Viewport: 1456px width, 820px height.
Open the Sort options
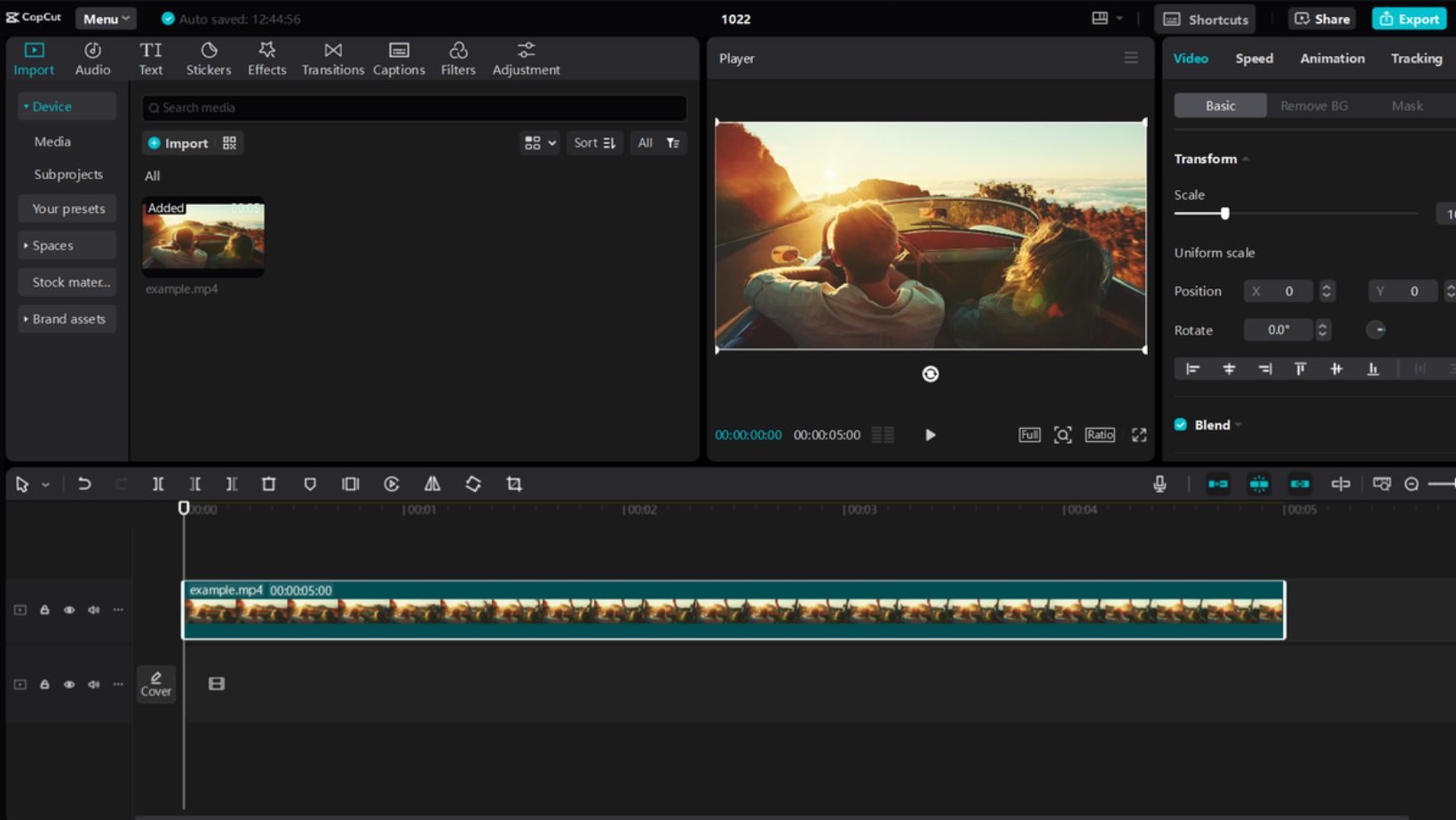[x=594, y=143]
